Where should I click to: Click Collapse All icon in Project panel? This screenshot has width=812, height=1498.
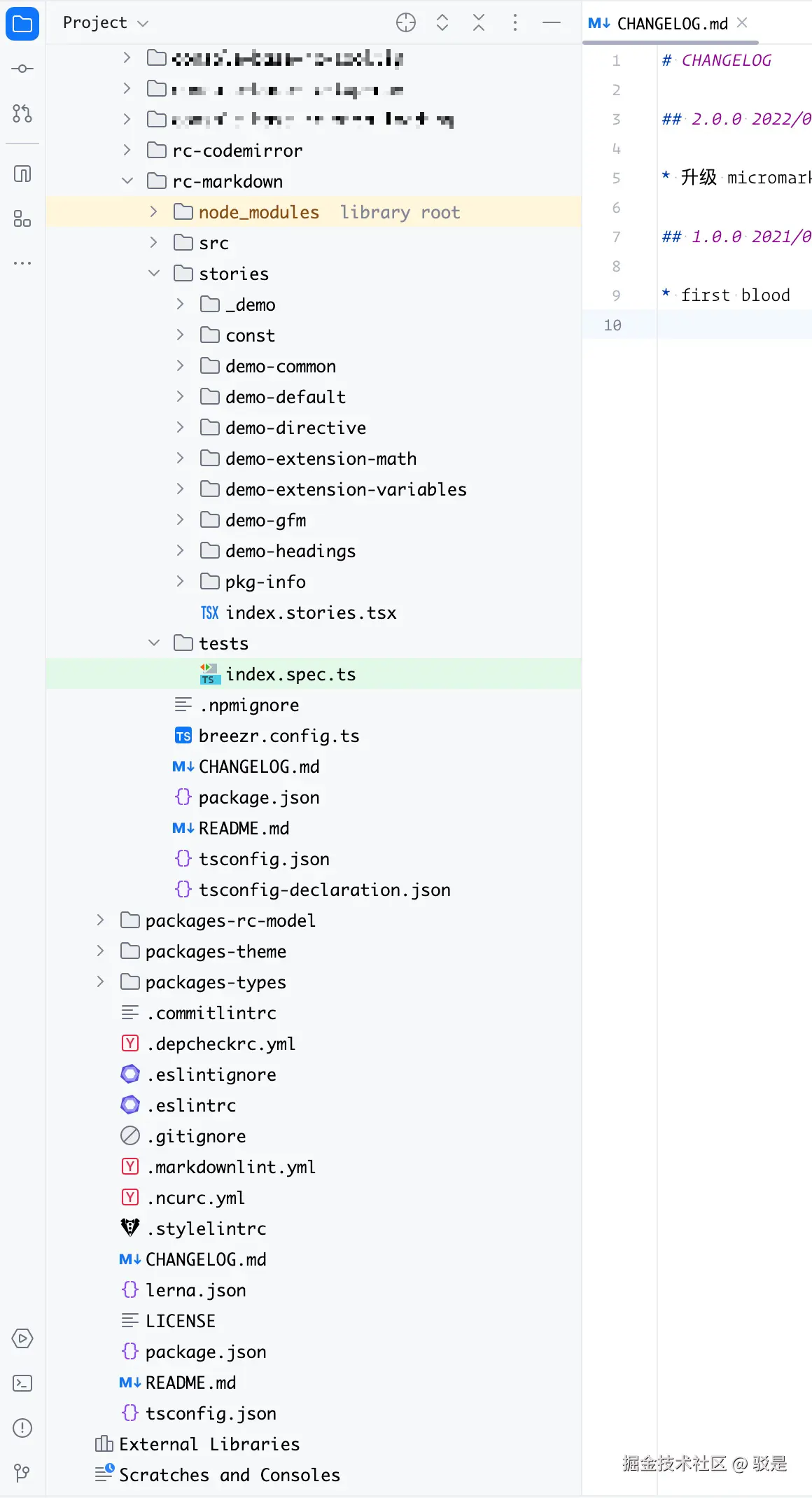coord(479,23)
